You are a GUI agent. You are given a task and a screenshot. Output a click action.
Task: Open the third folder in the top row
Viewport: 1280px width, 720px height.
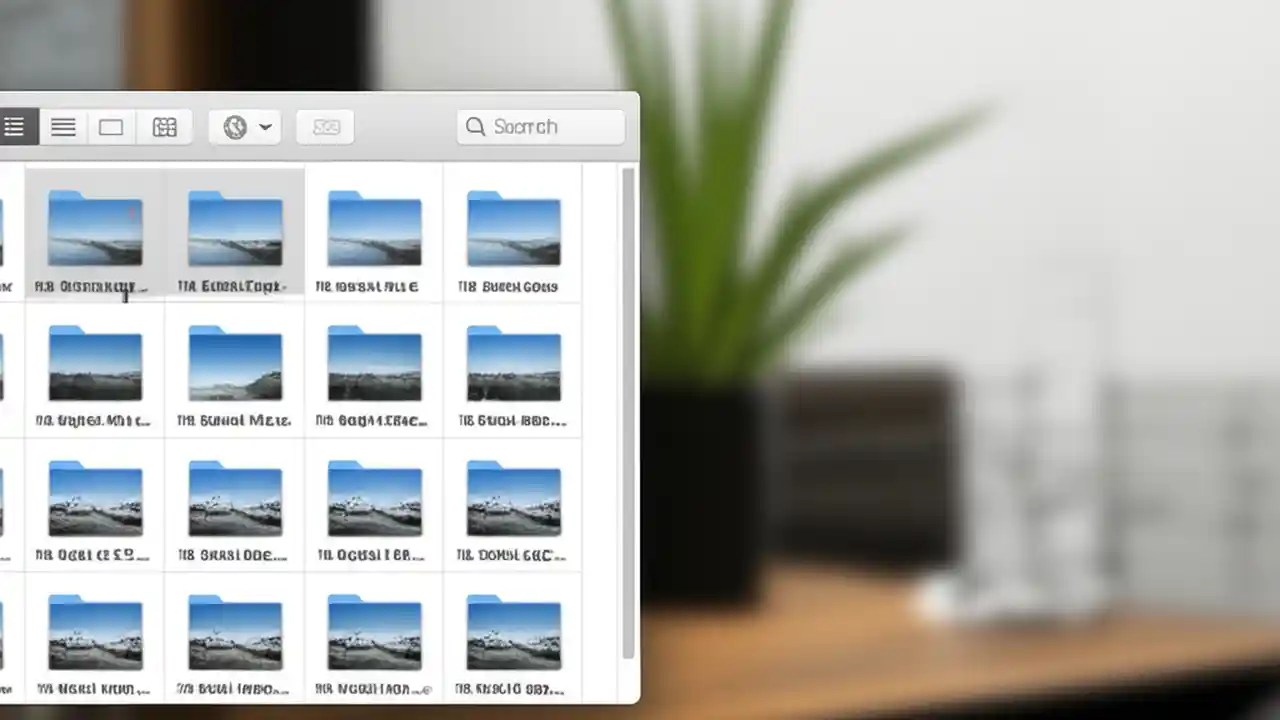374,230
